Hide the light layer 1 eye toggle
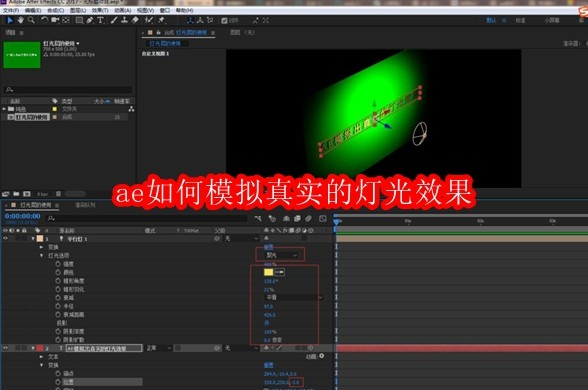The image size is (588, 390). [5, 238]
